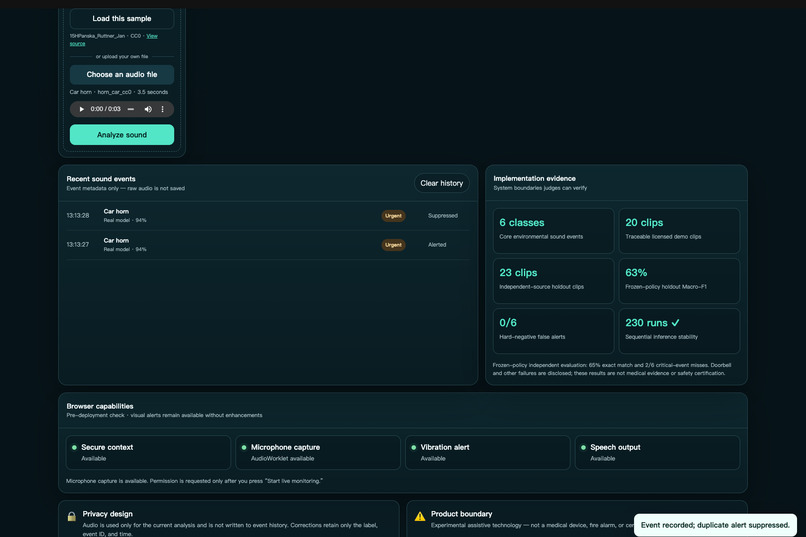Image resolution: width=806 pixels, height=537 pixels.
Task: Click the Alerted status text
Action: 437,245
